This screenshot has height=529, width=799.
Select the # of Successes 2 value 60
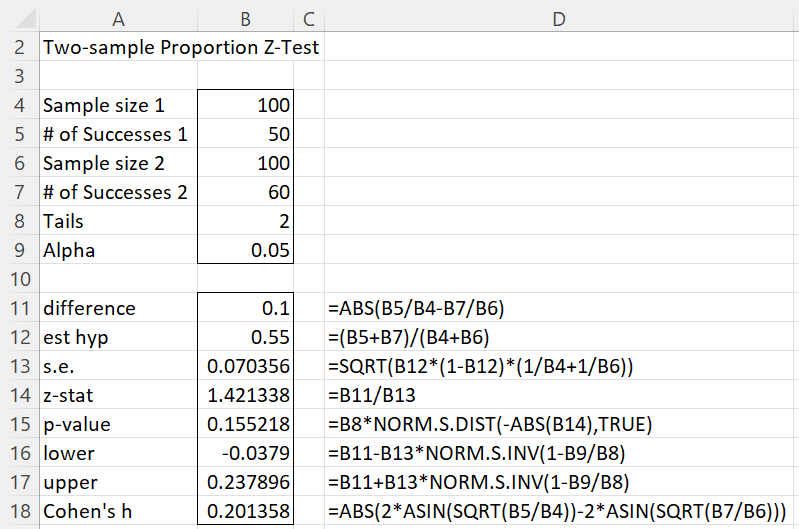click(246, 192)
